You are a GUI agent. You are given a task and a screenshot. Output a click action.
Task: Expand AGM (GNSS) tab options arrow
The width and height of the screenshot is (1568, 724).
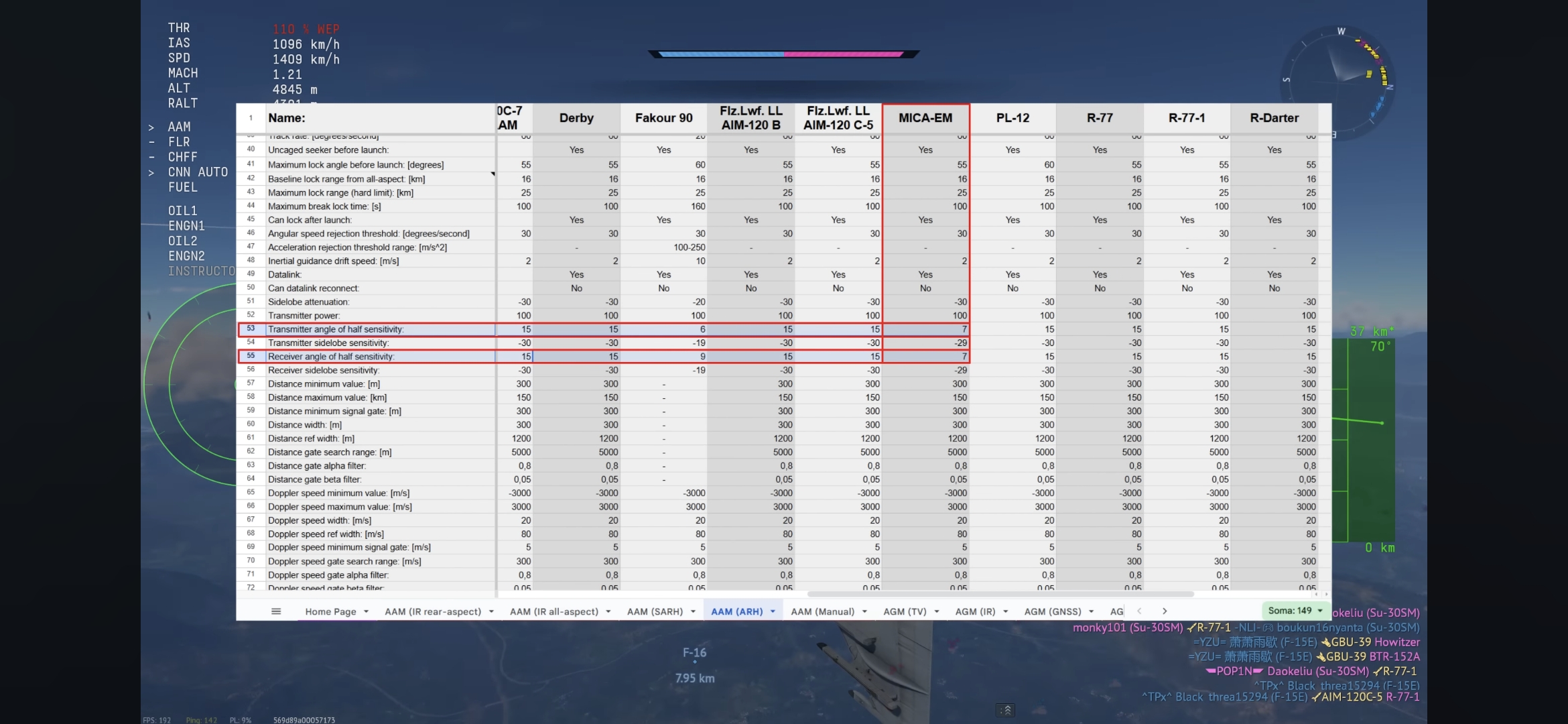click(1091, 611)
